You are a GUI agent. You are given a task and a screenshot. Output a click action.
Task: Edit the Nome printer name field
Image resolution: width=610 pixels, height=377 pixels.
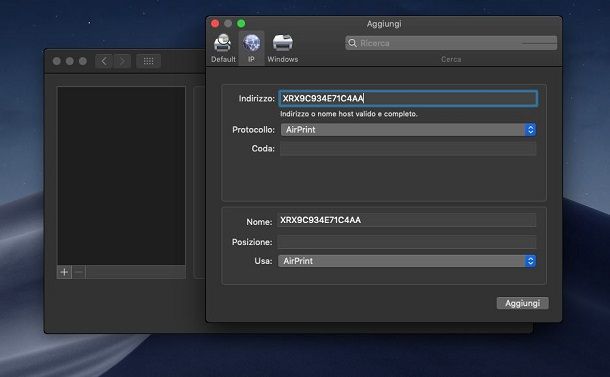point(407,220)
